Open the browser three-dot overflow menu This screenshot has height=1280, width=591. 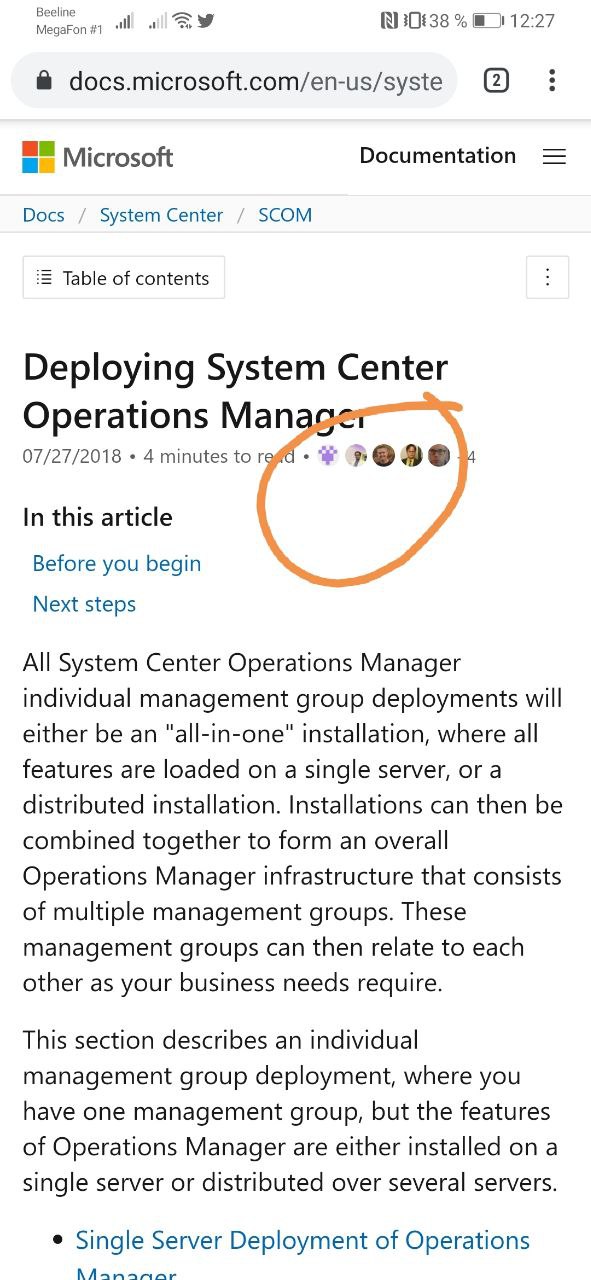[x=552, y=81]
